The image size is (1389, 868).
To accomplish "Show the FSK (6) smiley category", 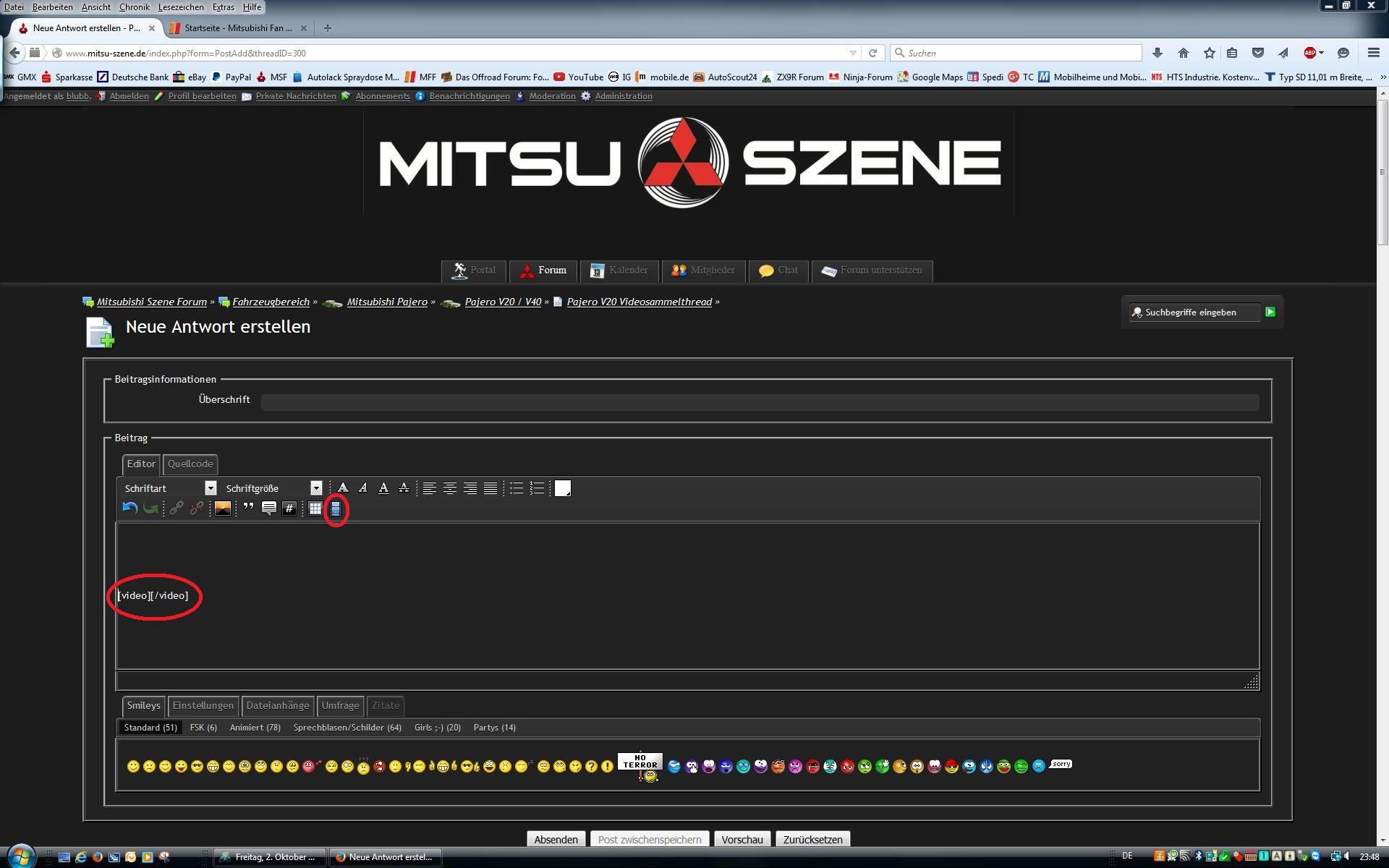I will coord(203,727).
